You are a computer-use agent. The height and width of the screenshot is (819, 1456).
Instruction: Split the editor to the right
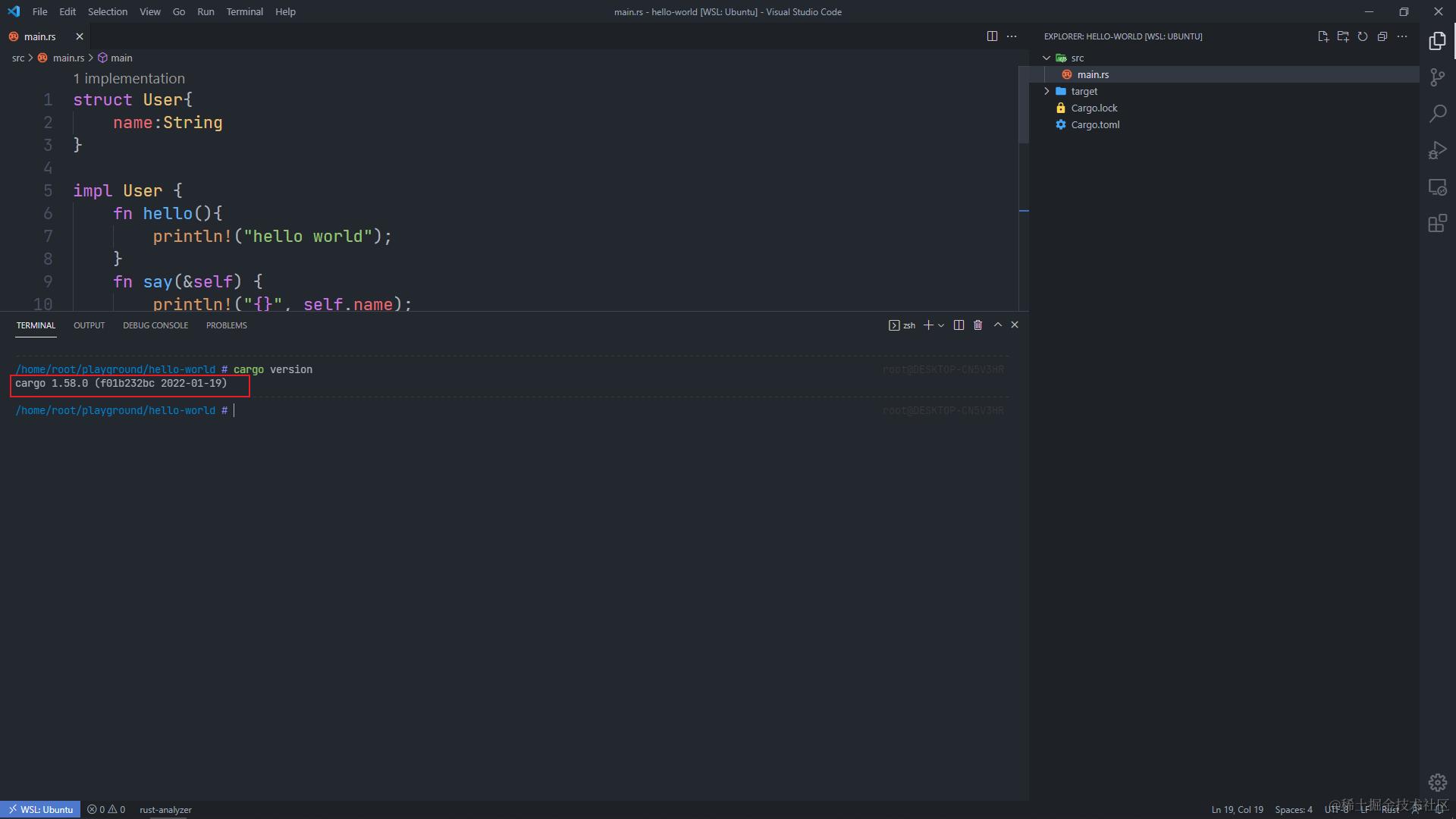992,36
